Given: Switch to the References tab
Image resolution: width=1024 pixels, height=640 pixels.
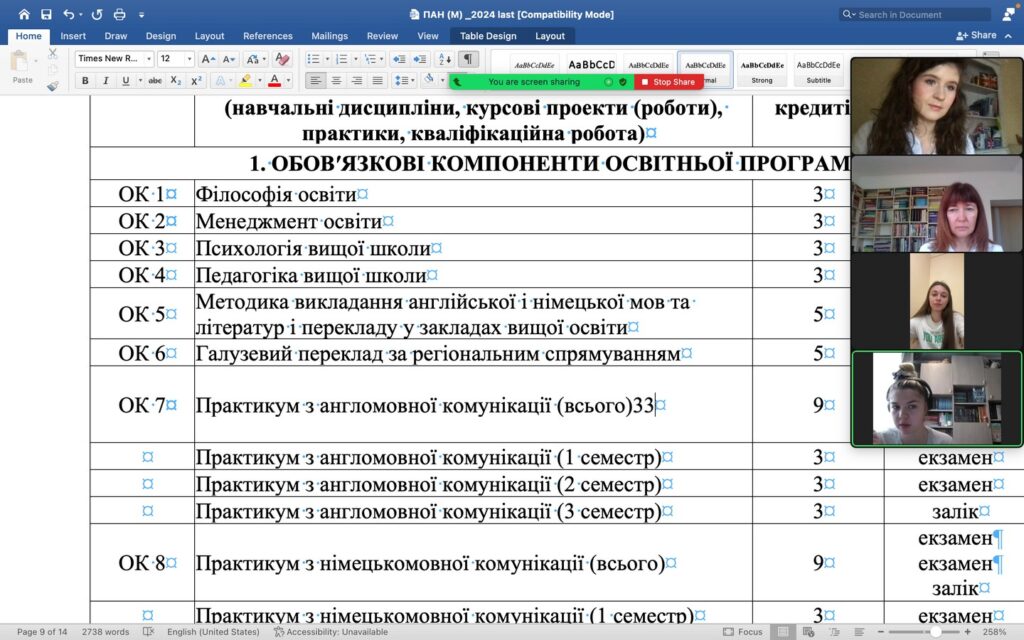Looking at the screenshot, I should coord(268,36).
